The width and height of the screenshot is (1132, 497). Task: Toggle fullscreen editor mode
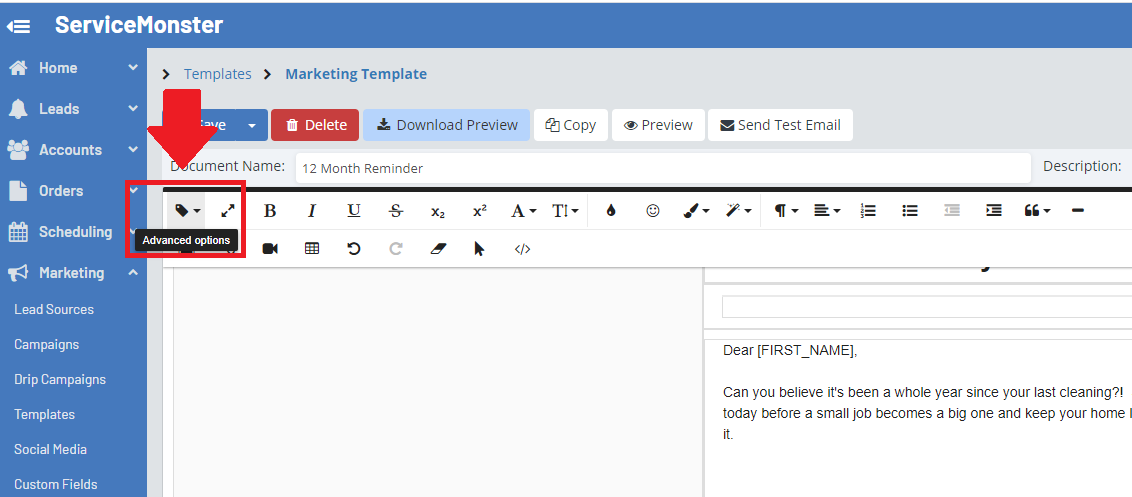[228, 211]
